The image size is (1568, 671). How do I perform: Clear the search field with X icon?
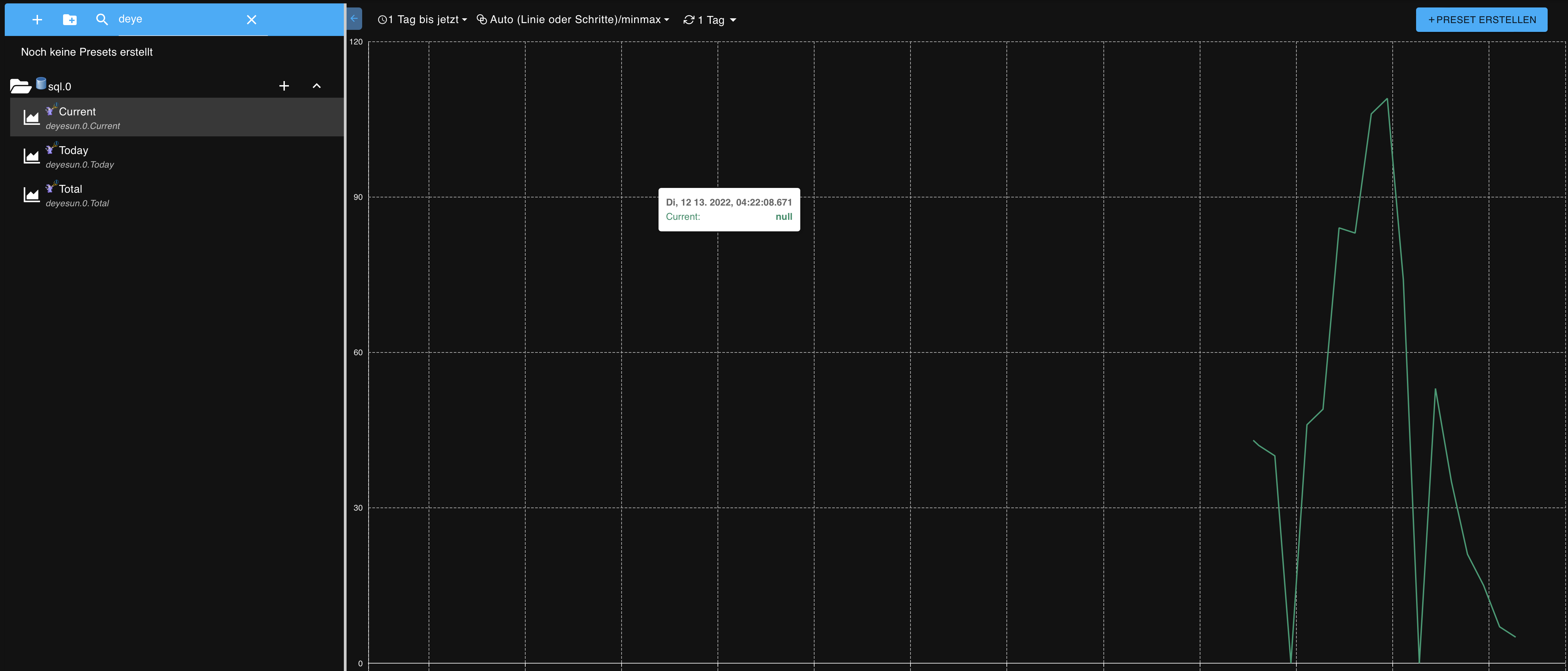[251, 19]
